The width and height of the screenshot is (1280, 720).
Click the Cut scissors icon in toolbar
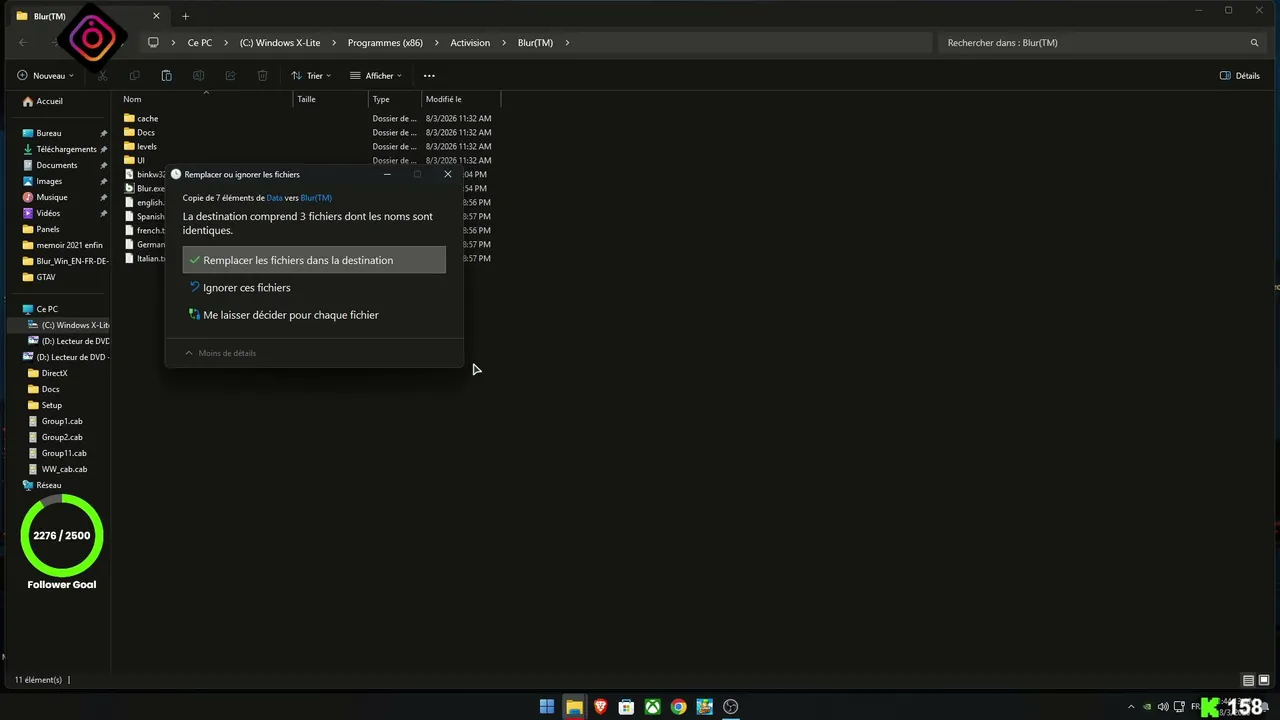[x=102, y=76]
